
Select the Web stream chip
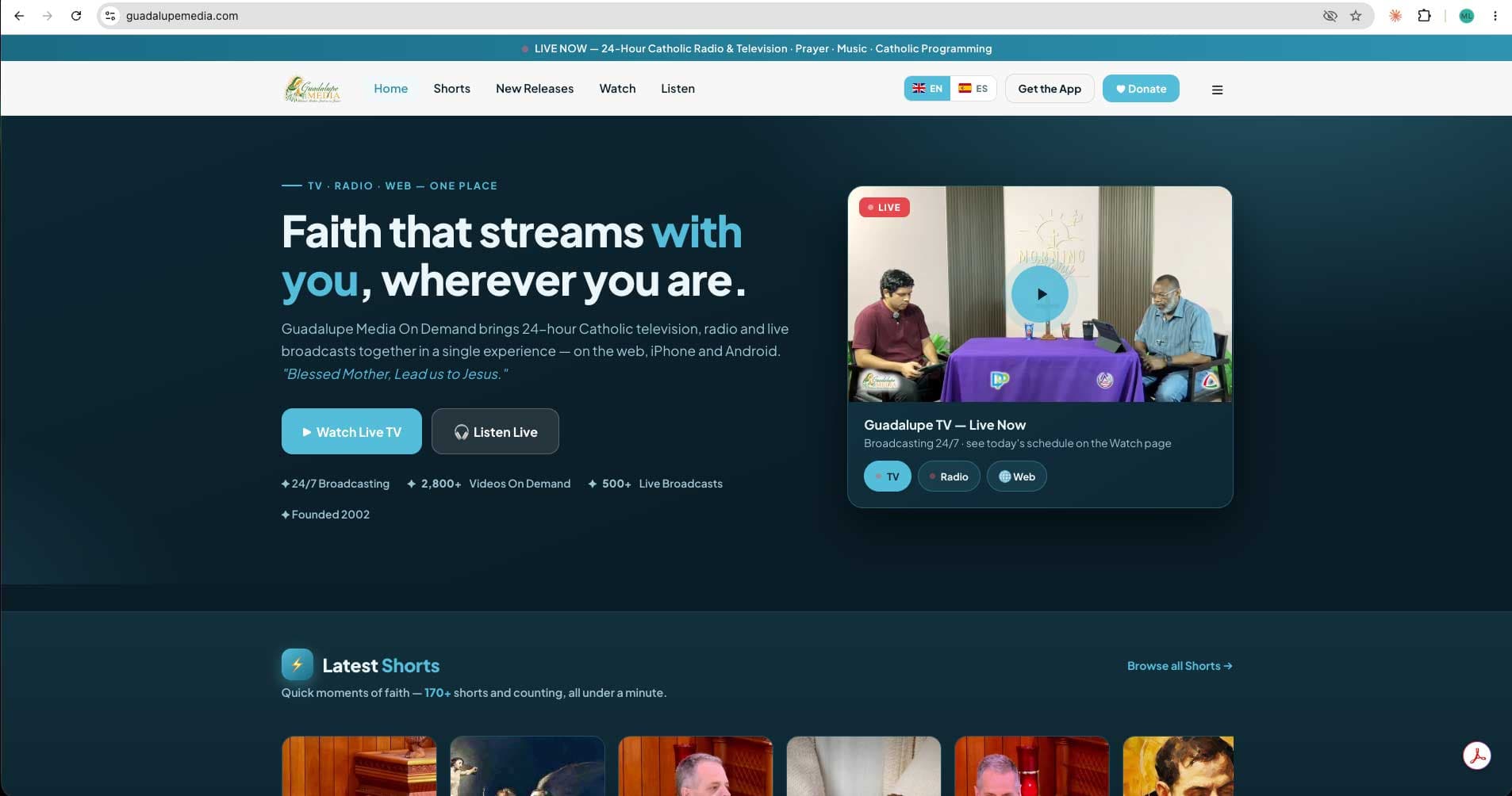click(1017, 476)
